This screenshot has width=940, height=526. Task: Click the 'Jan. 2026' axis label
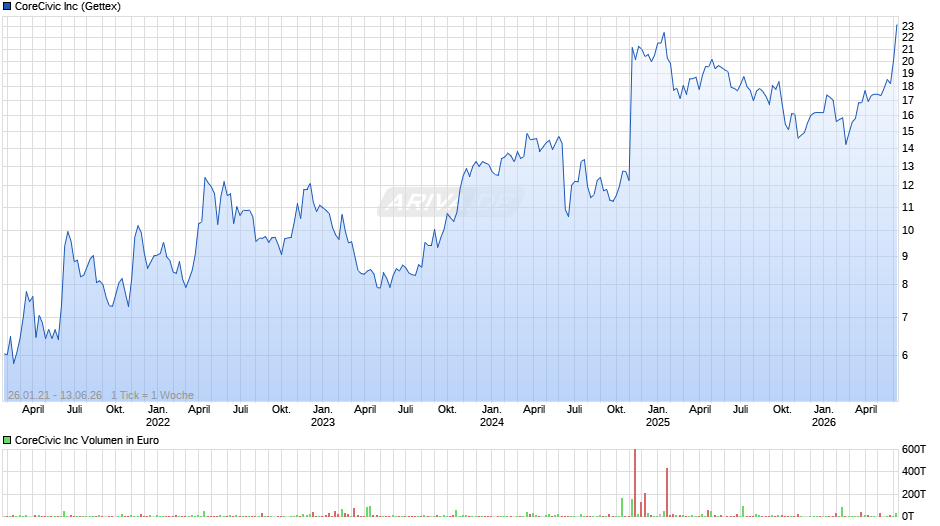pyautogui.click(x=824, y=416)
